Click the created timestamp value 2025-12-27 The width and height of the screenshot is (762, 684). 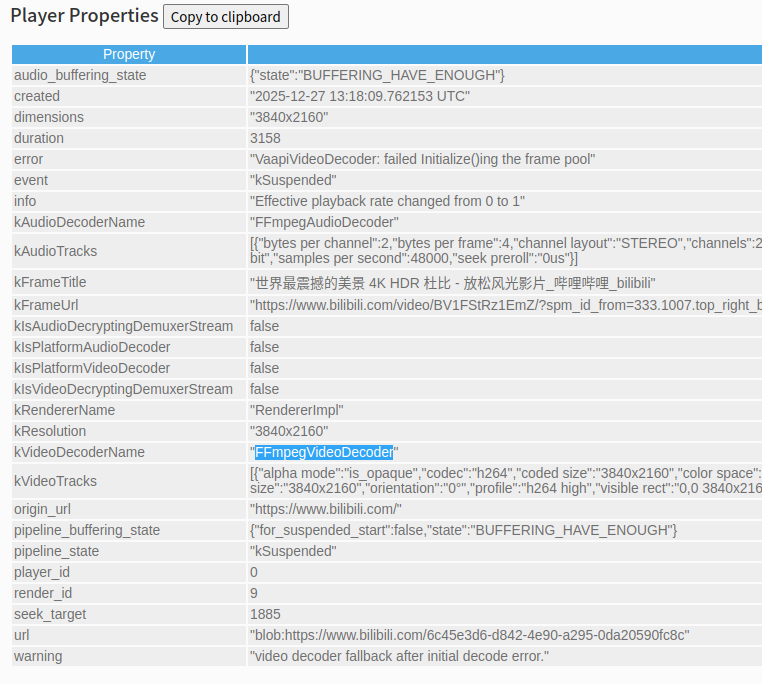point(360,96)
